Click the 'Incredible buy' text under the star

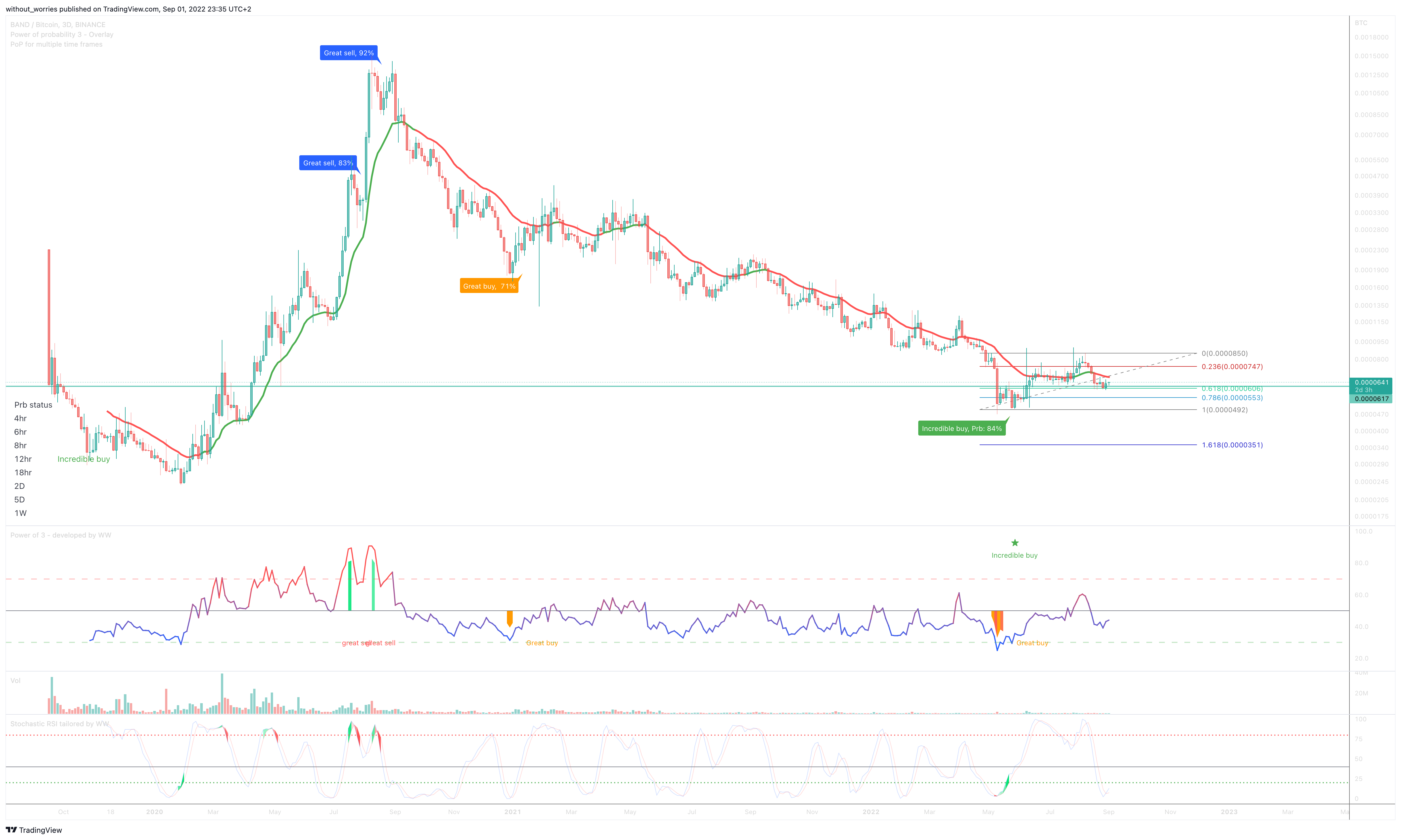pyautogui.click(x=1014, y=555)
